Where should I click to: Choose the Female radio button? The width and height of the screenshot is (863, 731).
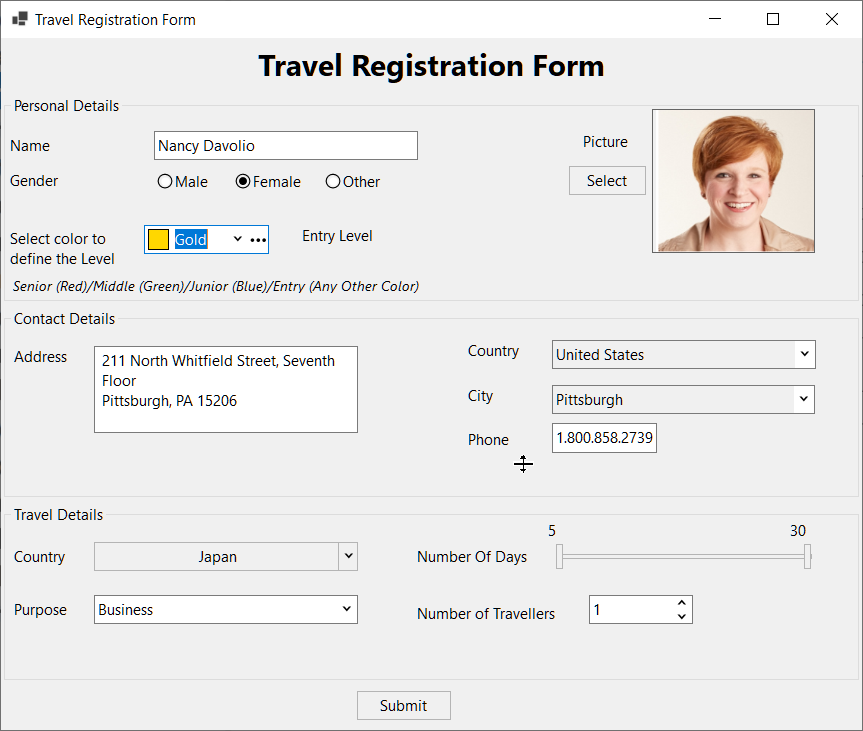pyautogui.click(x=243, y=182)
